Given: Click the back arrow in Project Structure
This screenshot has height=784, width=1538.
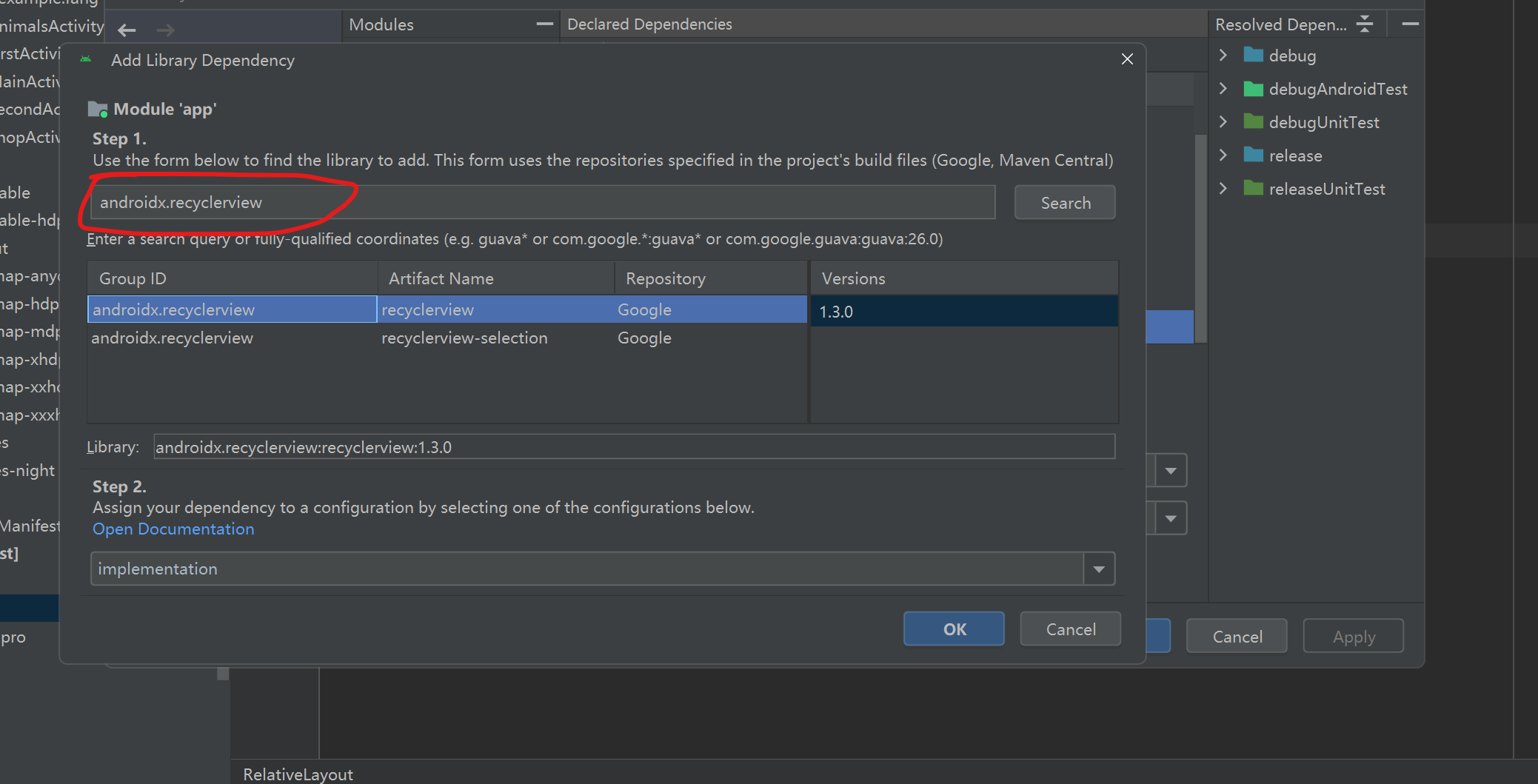Looking at the screenshot, I should 127,30.
